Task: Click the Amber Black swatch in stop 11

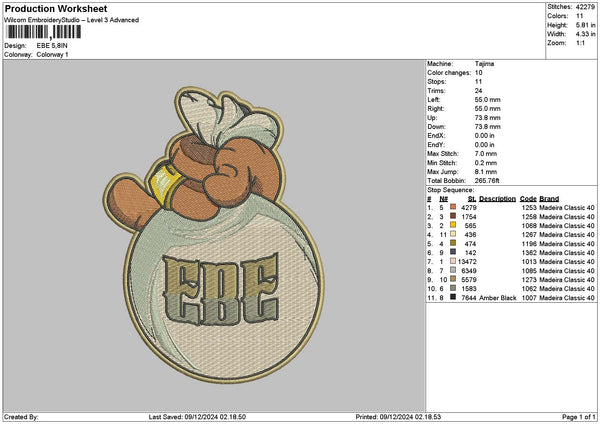Action: 452,298
